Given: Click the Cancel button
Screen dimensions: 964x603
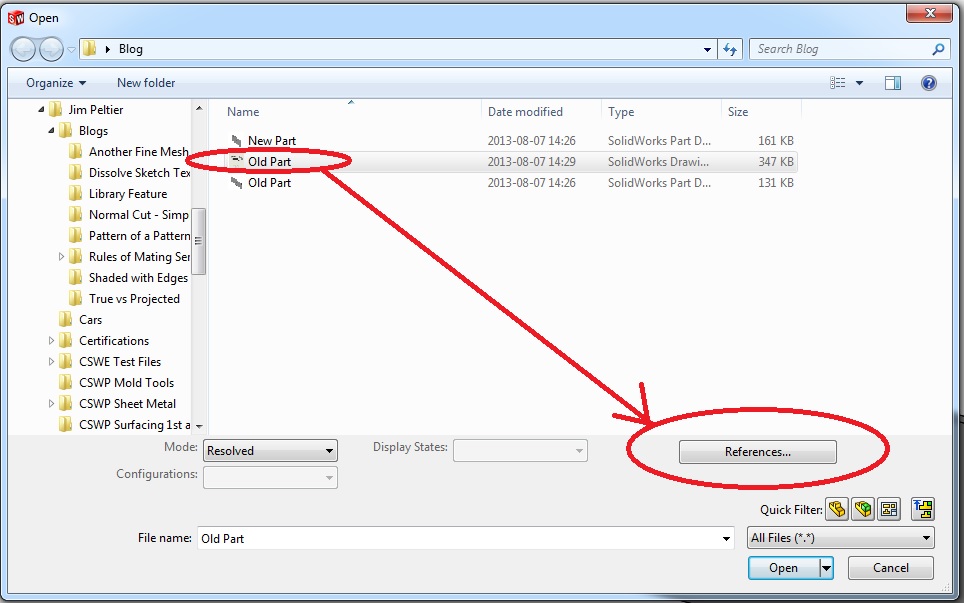Looking at the screenshot, I should (x=889, y=567).
